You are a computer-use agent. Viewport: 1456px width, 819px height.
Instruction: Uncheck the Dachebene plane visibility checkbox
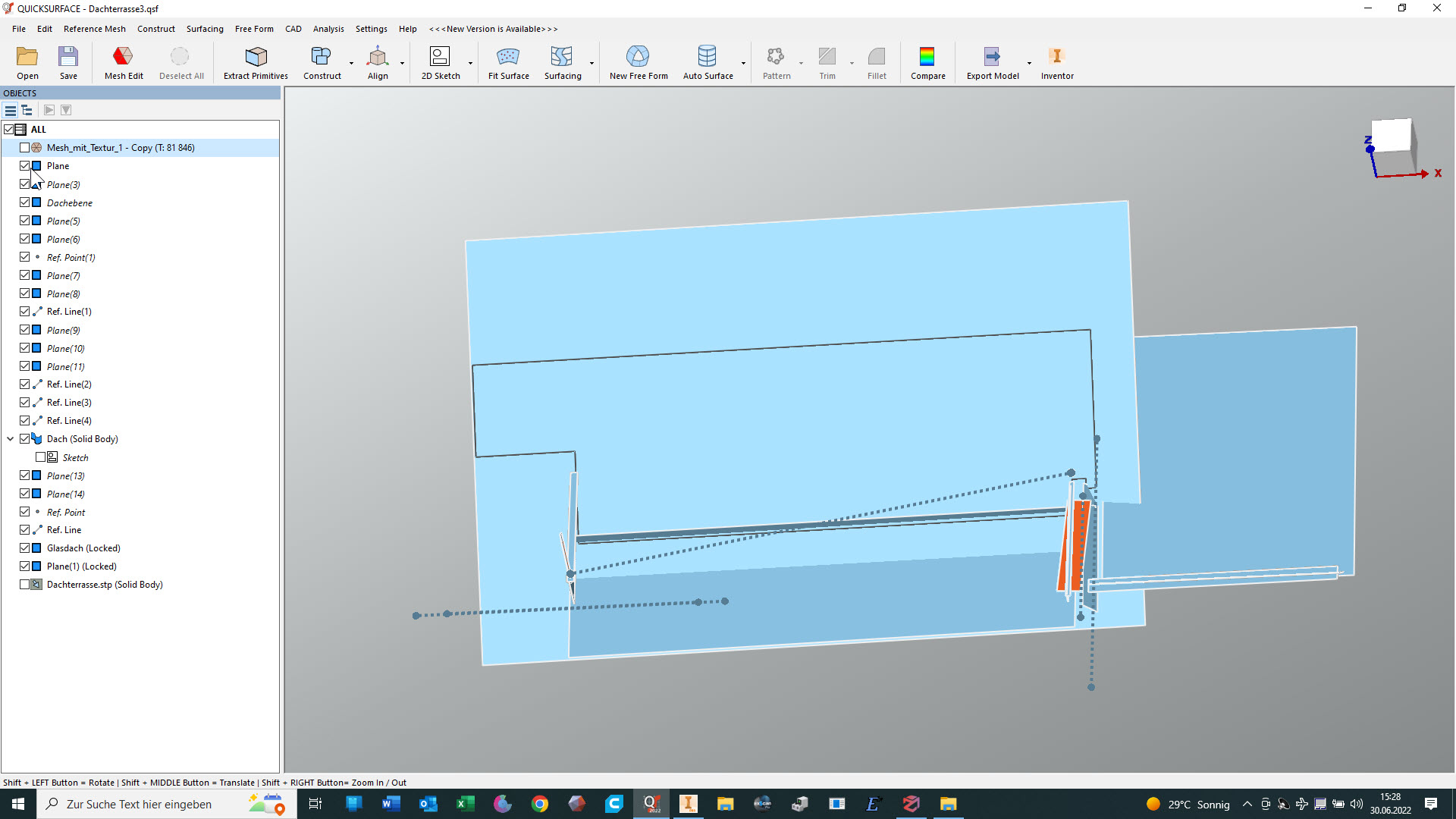25,202
